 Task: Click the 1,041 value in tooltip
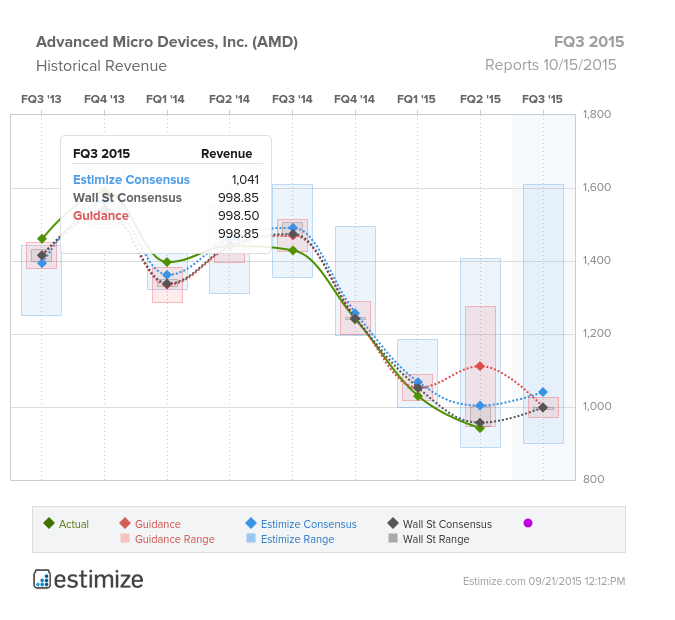[245, 180]
